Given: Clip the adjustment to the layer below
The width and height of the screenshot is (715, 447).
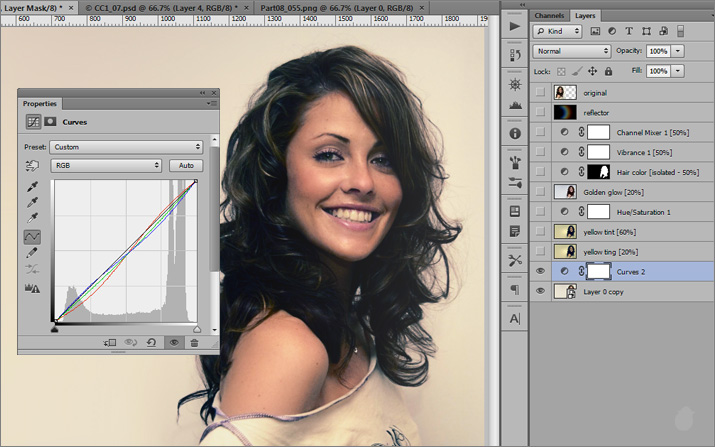Looking at the screenshot, I should click(110, 342).
